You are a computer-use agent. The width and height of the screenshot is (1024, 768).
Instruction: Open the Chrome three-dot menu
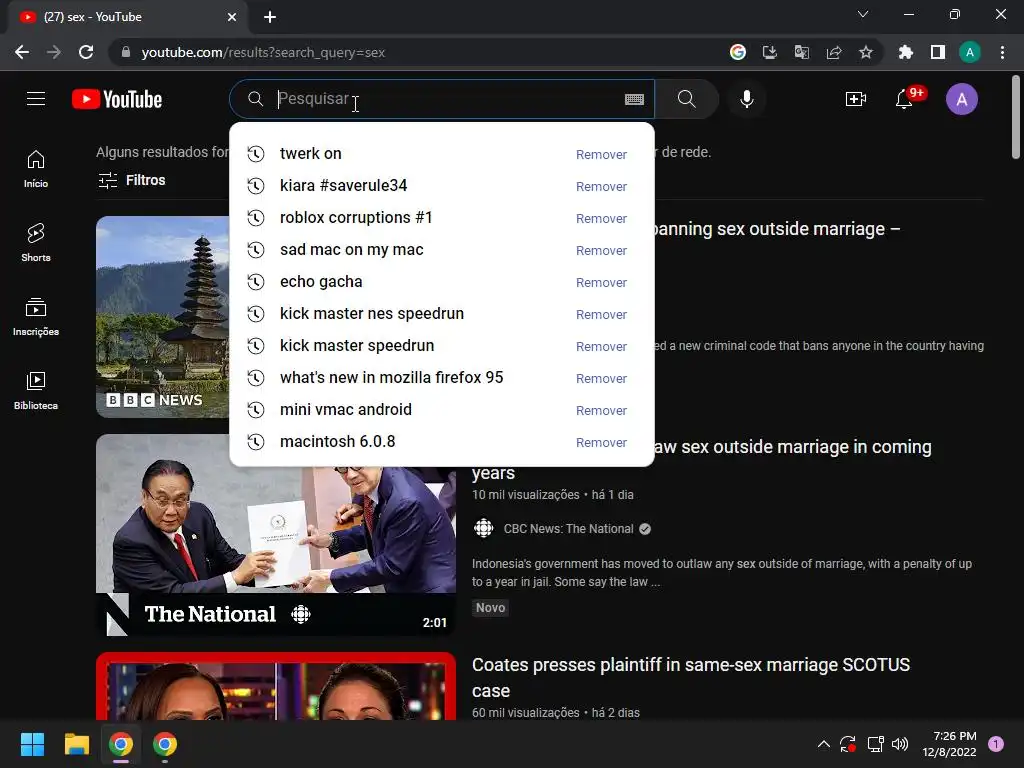tap(1002, 52)
